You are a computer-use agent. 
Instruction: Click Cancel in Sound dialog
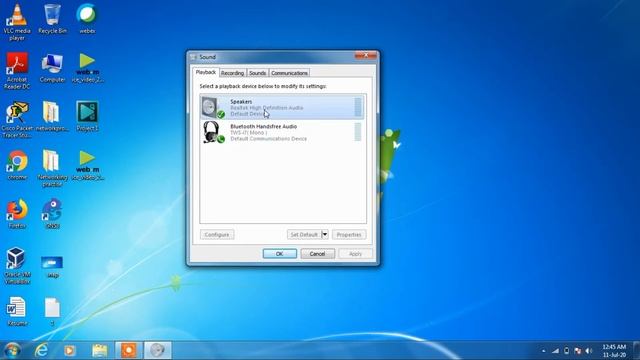click(x=318, y=253)
